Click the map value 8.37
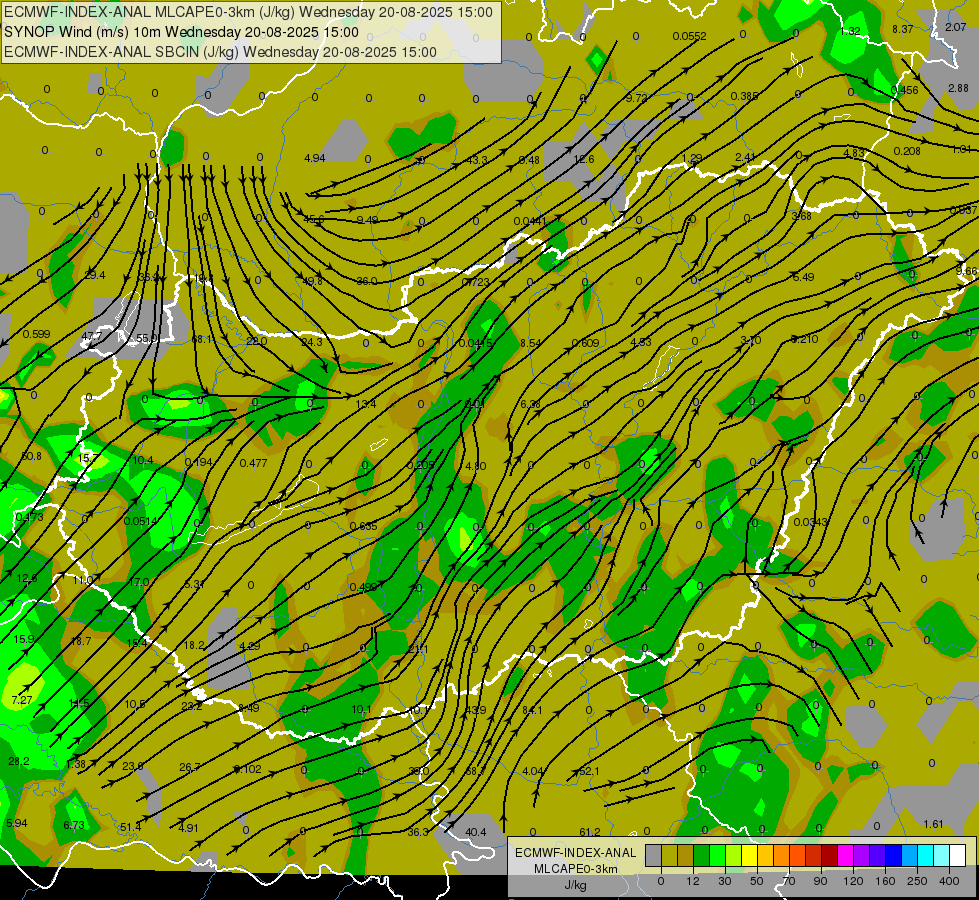Screen dimensions: 979x900 902,29
